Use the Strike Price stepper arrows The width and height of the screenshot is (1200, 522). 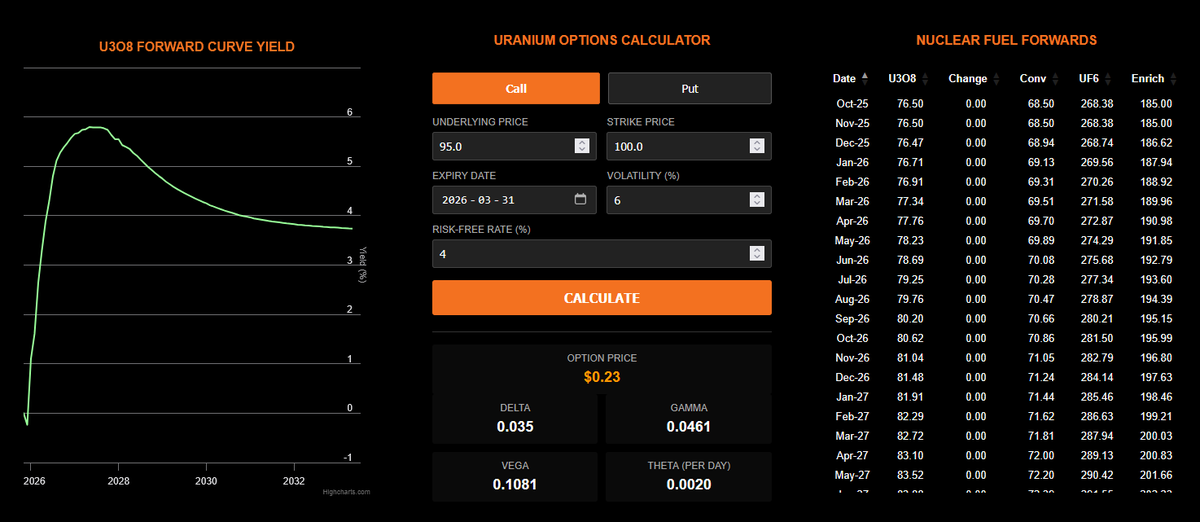[757, 146]
